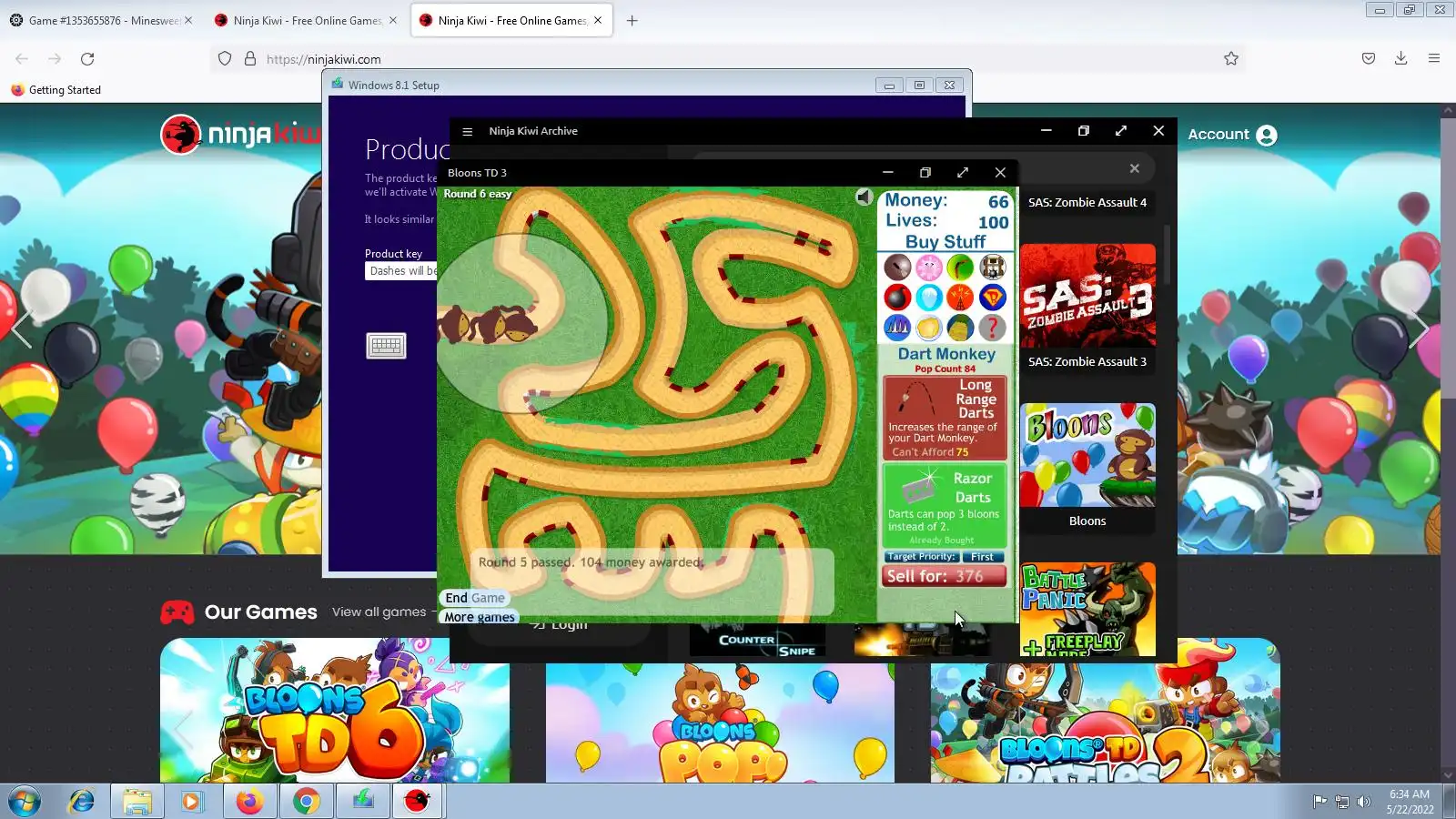Screen dimensions: 1456x819
Task: Change Target Priority from First
Action: click(982, 557)
